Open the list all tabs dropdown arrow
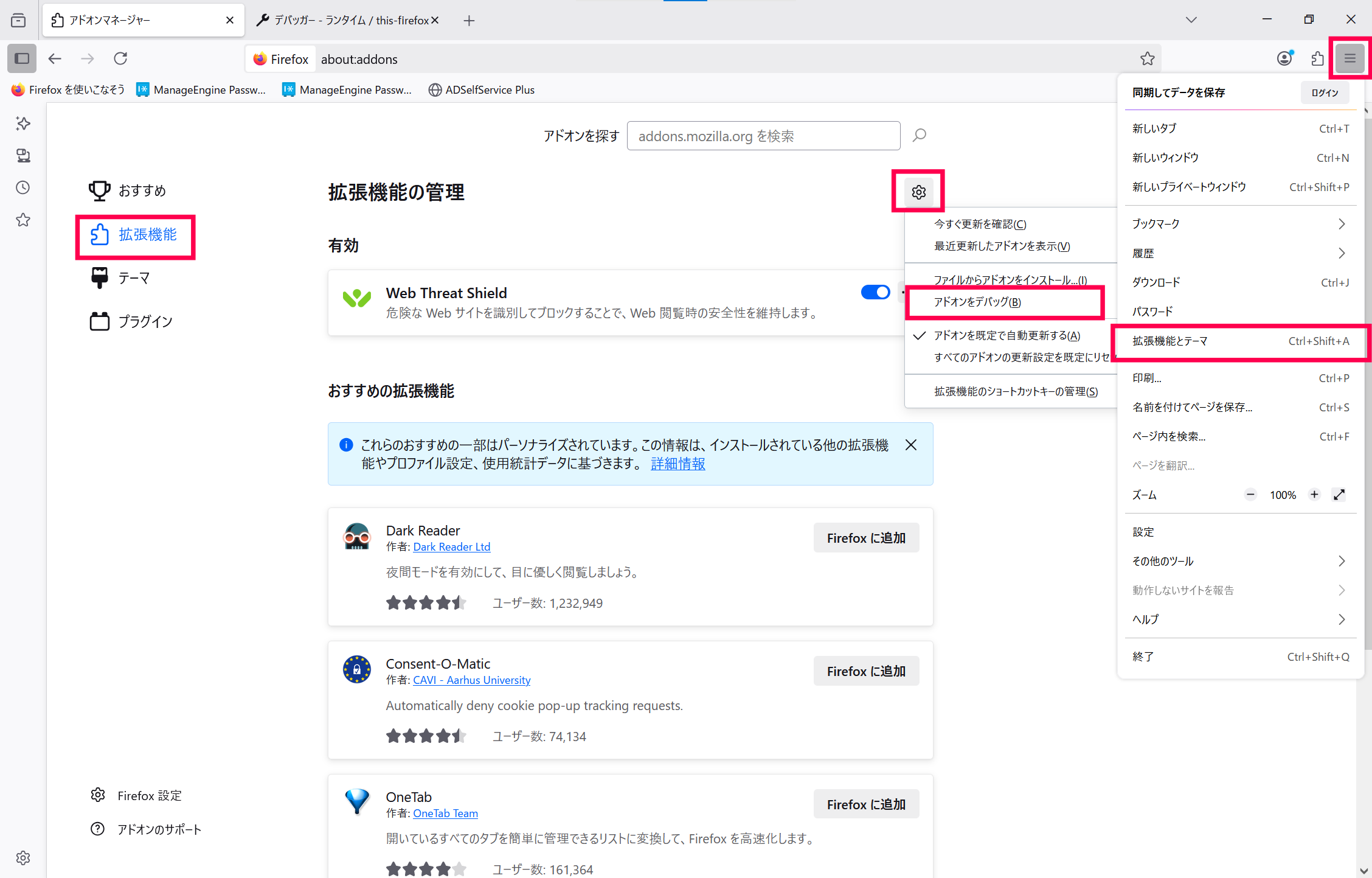This screenshot has height=878, width=1372. [1191, 20]
